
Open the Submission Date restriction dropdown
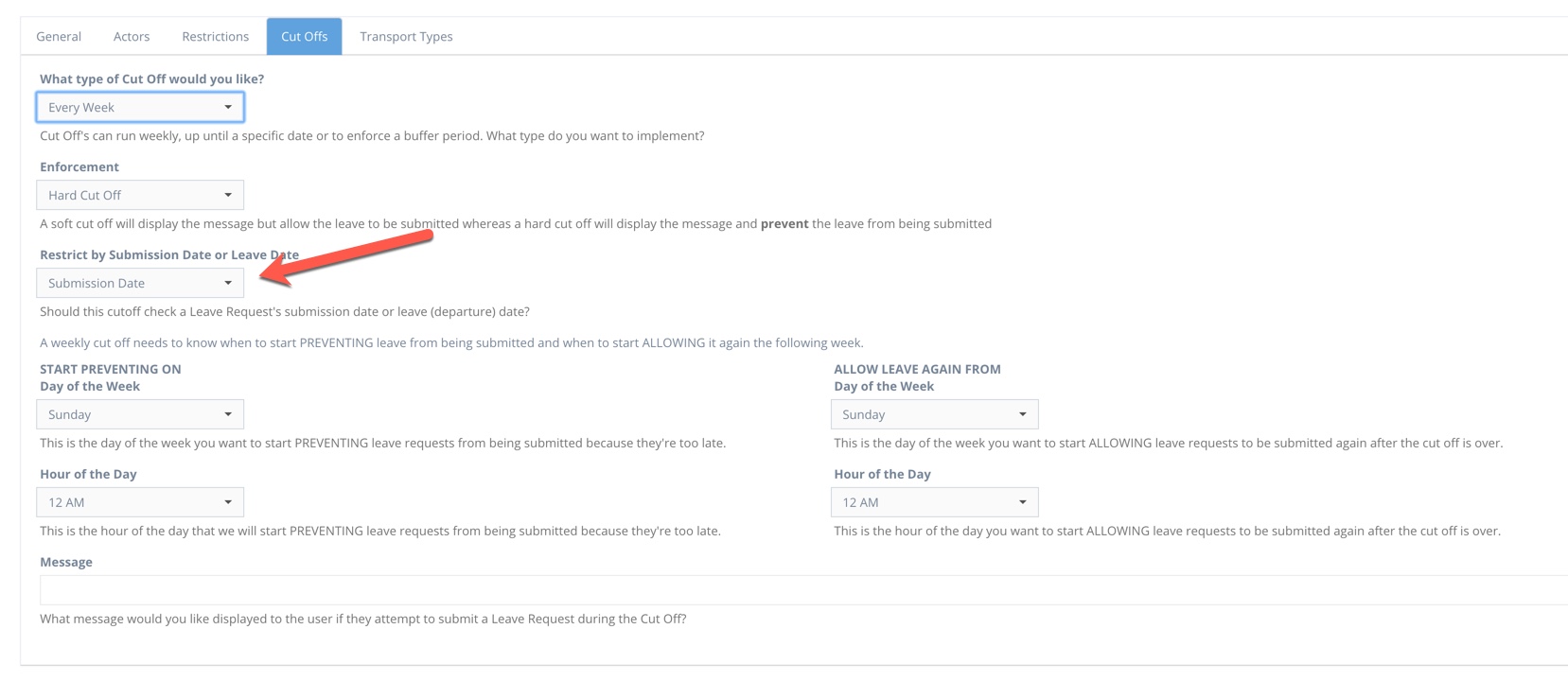coord(140,283)
